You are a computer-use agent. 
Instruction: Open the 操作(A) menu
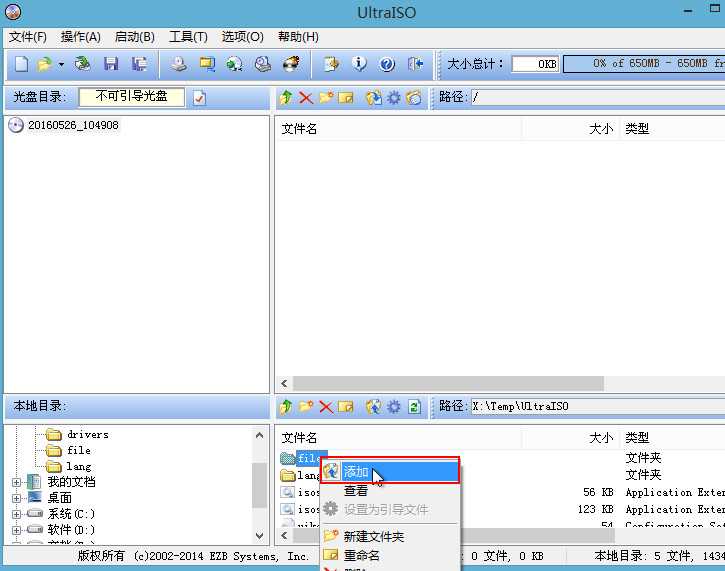(80, 37)
